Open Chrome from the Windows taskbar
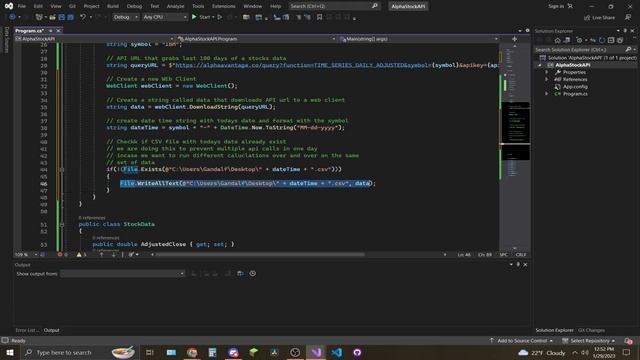The image size is (640, 360). tap(192, 352)
